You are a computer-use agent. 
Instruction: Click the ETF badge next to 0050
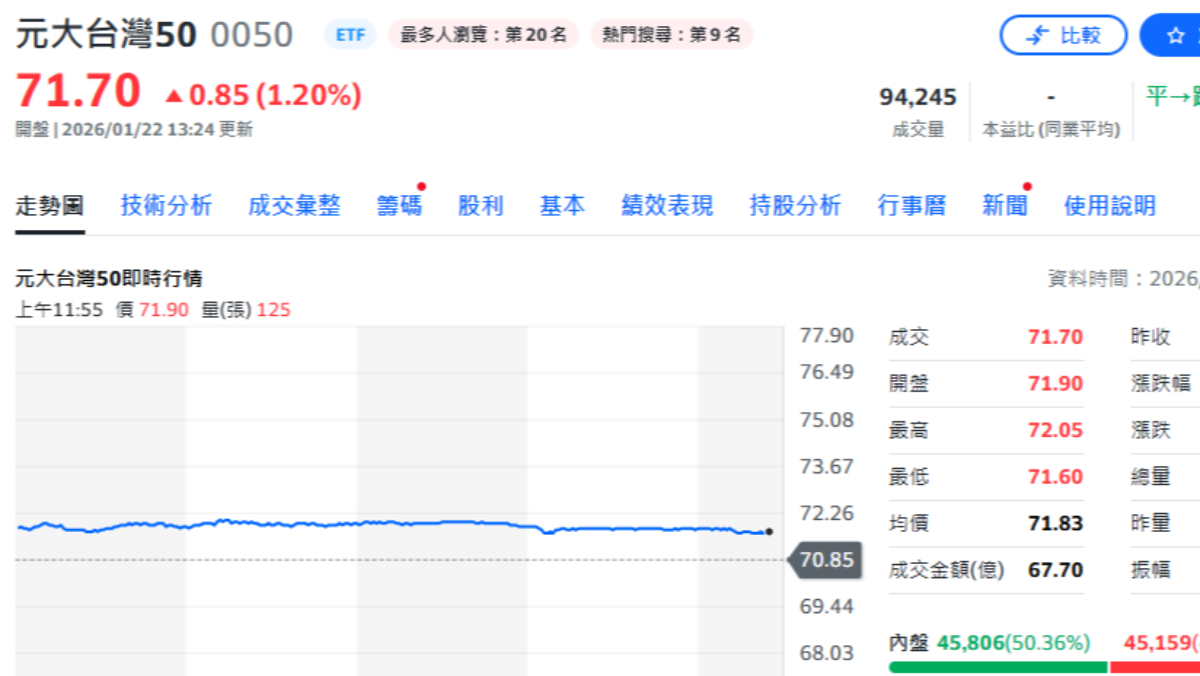pos(350,35)
